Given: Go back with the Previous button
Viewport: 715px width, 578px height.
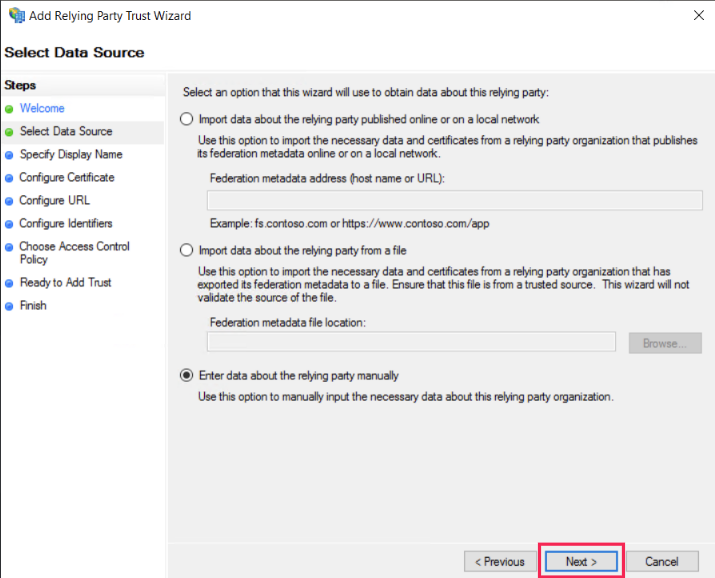Looking at the screenshot, I should [499, 561].
